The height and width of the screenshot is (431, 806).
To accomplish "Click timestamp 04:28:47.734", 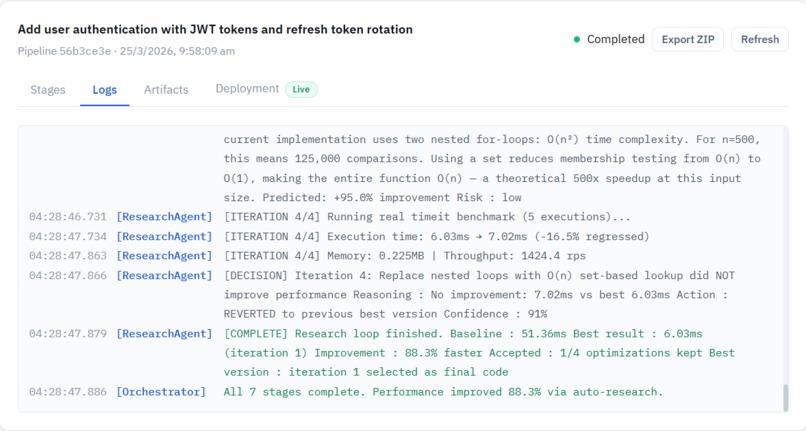I will (68, 237).
